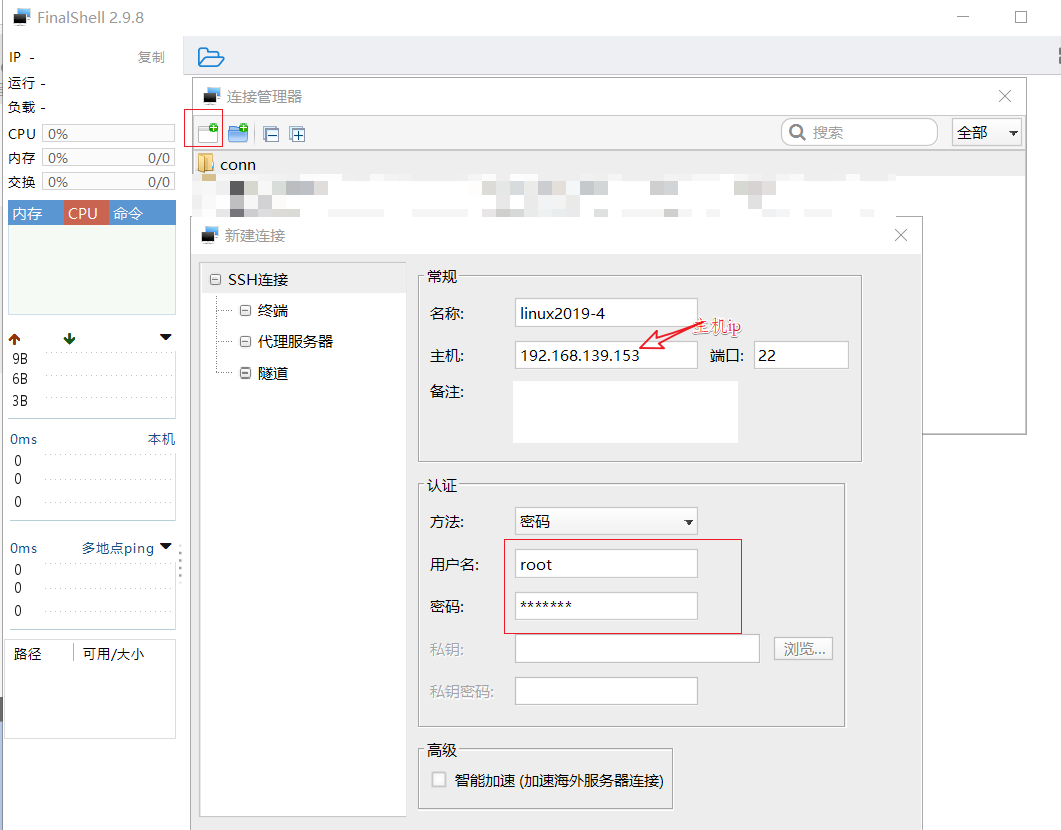Open the network graph dropdown triangle
1061x830 pixels.
166,337
